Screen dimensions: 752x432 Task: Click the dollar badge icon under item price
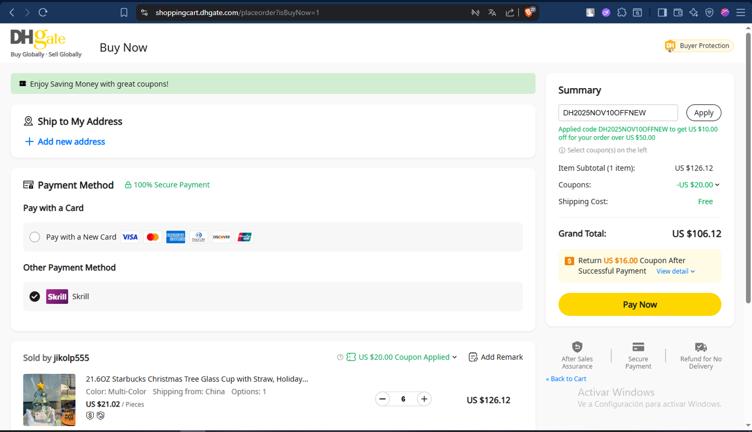(x=90, y=416)
